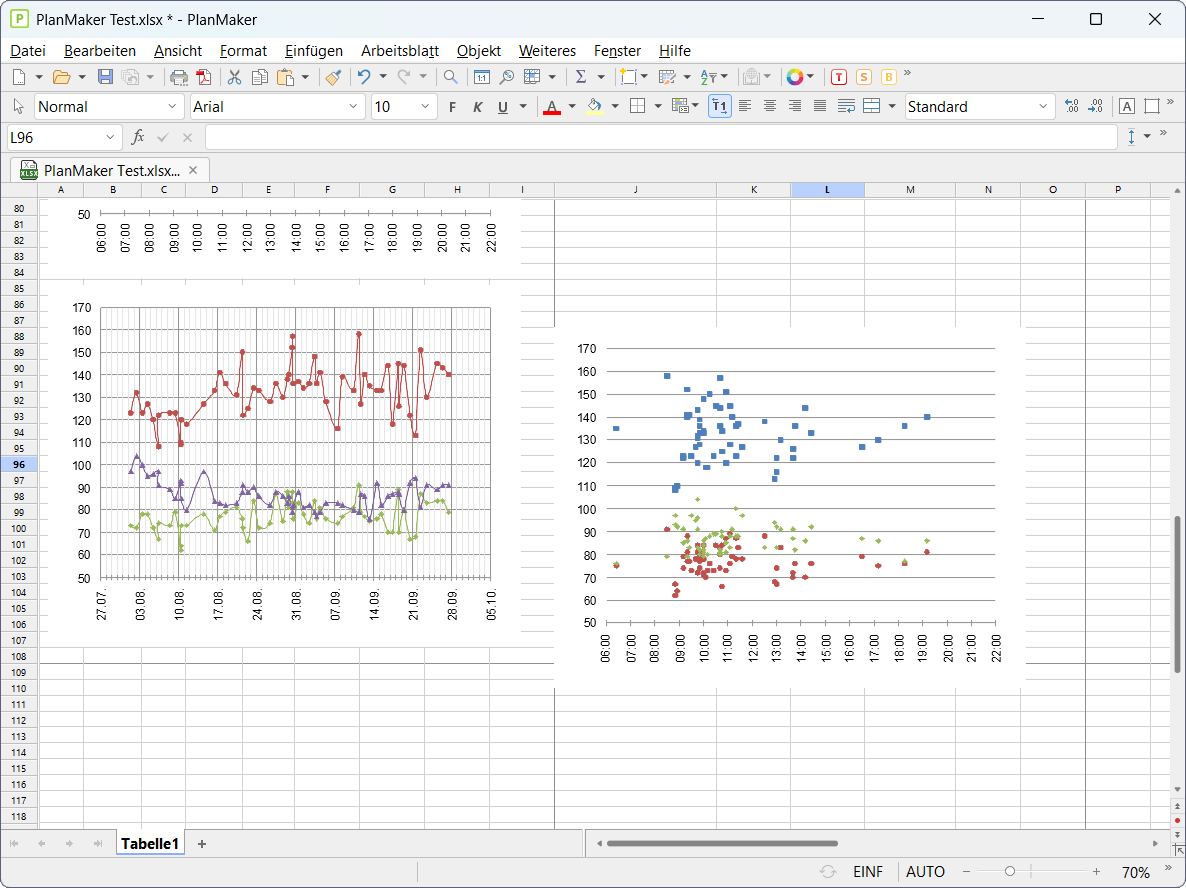Toggle underline formatting U button
1186x888 pixels.
[503, 107]
